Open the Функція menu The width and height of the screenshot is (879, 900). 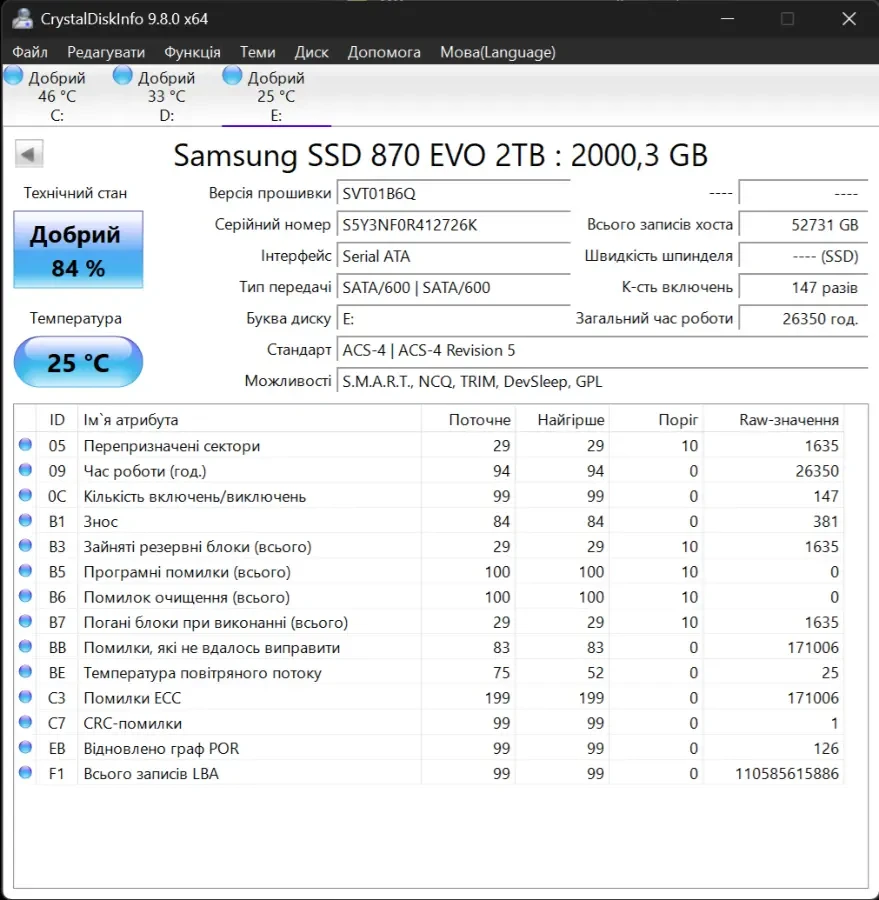tap(192, 52)
